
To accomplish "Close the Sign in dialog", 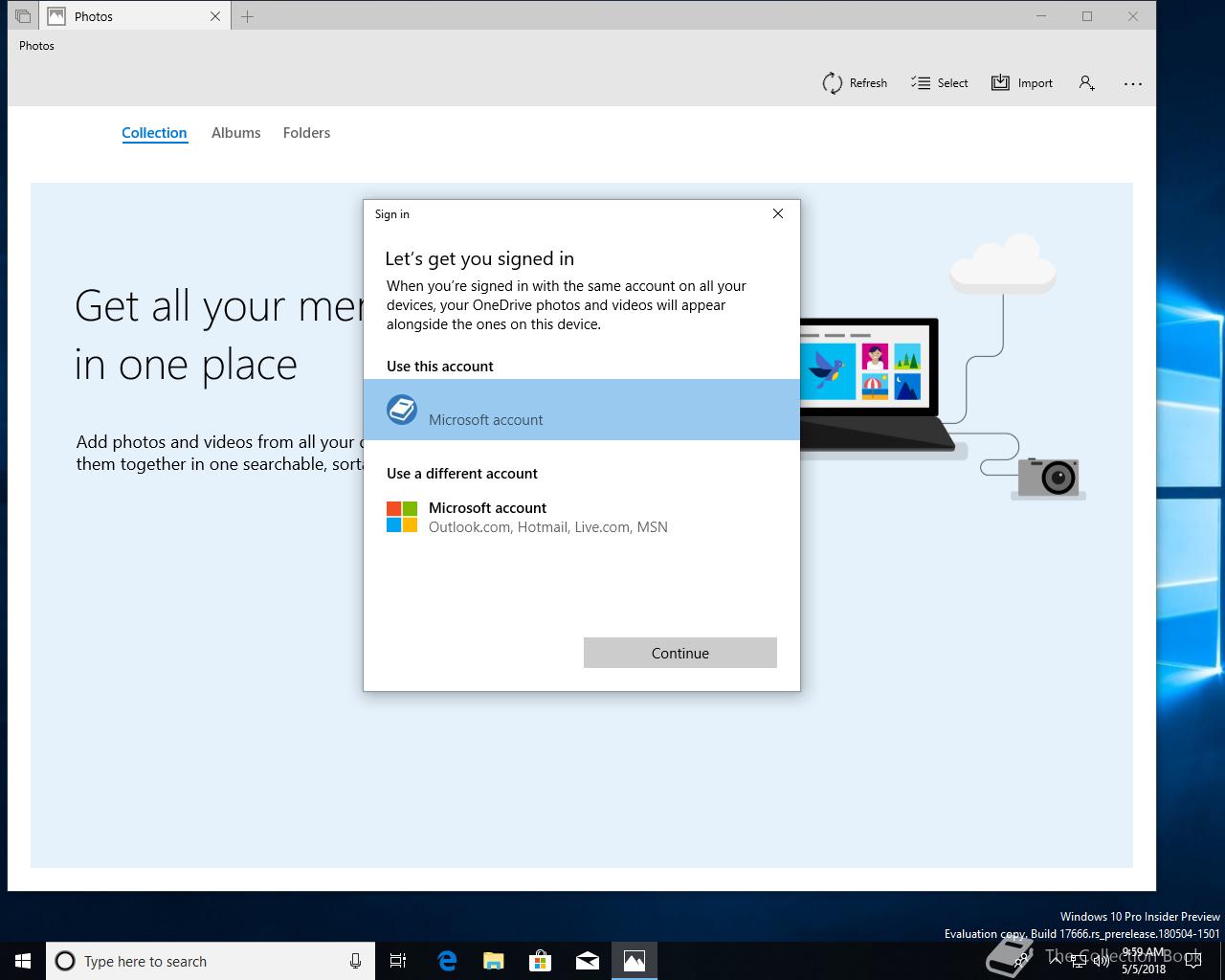I will point(778,213).
